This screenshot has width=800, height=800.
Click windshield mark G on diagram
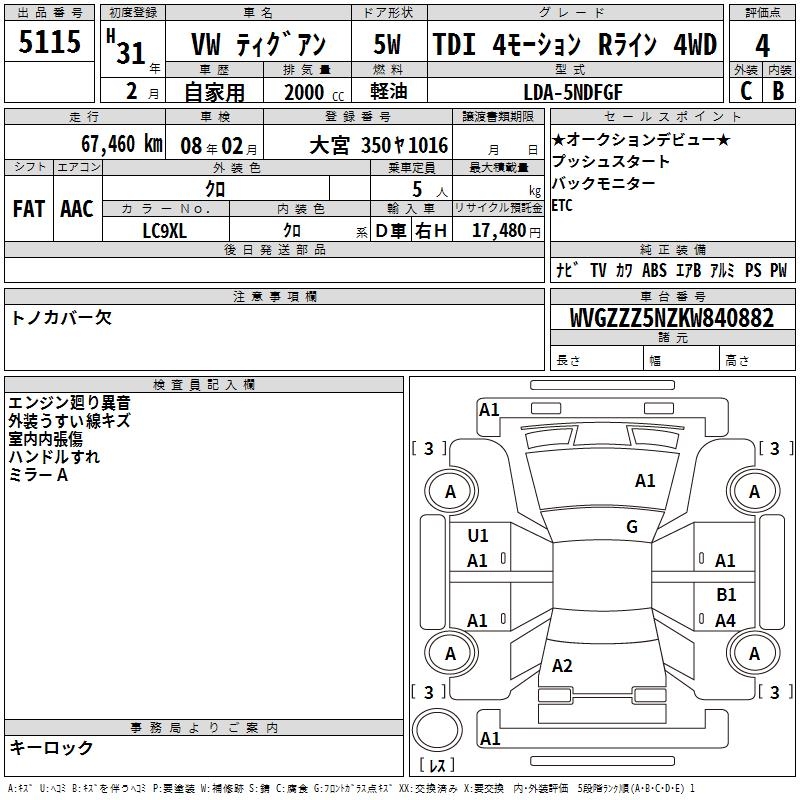(x=632, y=527)
